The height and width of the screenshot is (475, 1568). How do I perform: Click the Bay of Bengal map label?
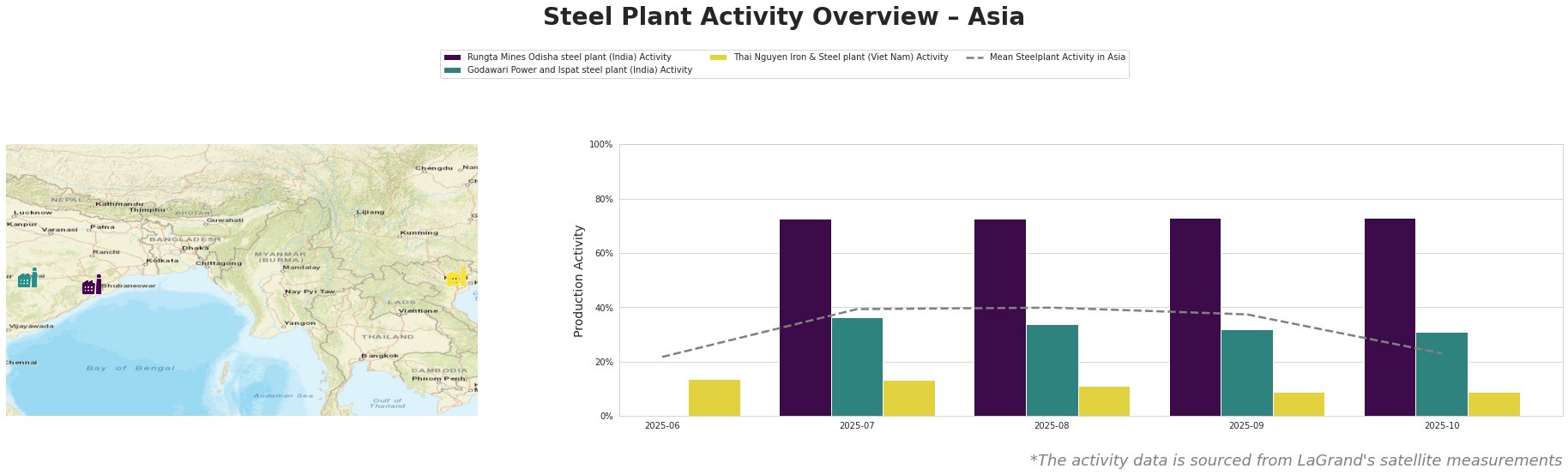(130, 369)
